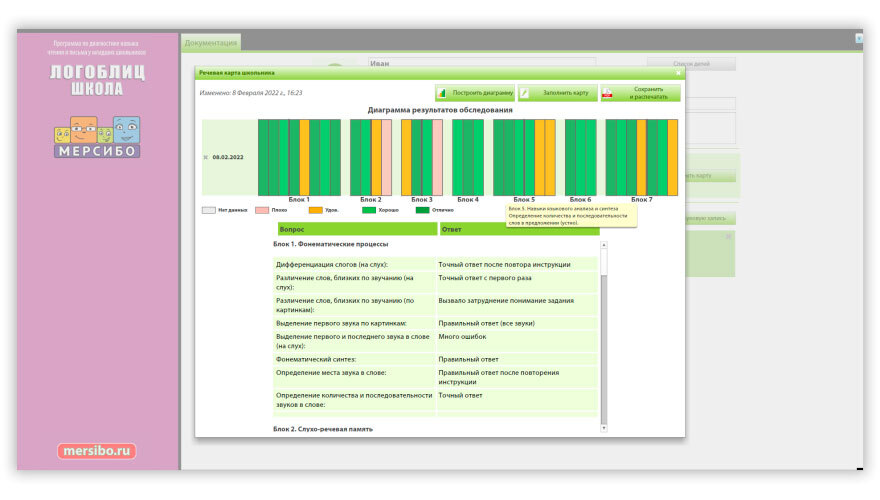This screenshot has width=880, height=500.
Task: Close the main window using the top-right x
Action: click(859, 38)
